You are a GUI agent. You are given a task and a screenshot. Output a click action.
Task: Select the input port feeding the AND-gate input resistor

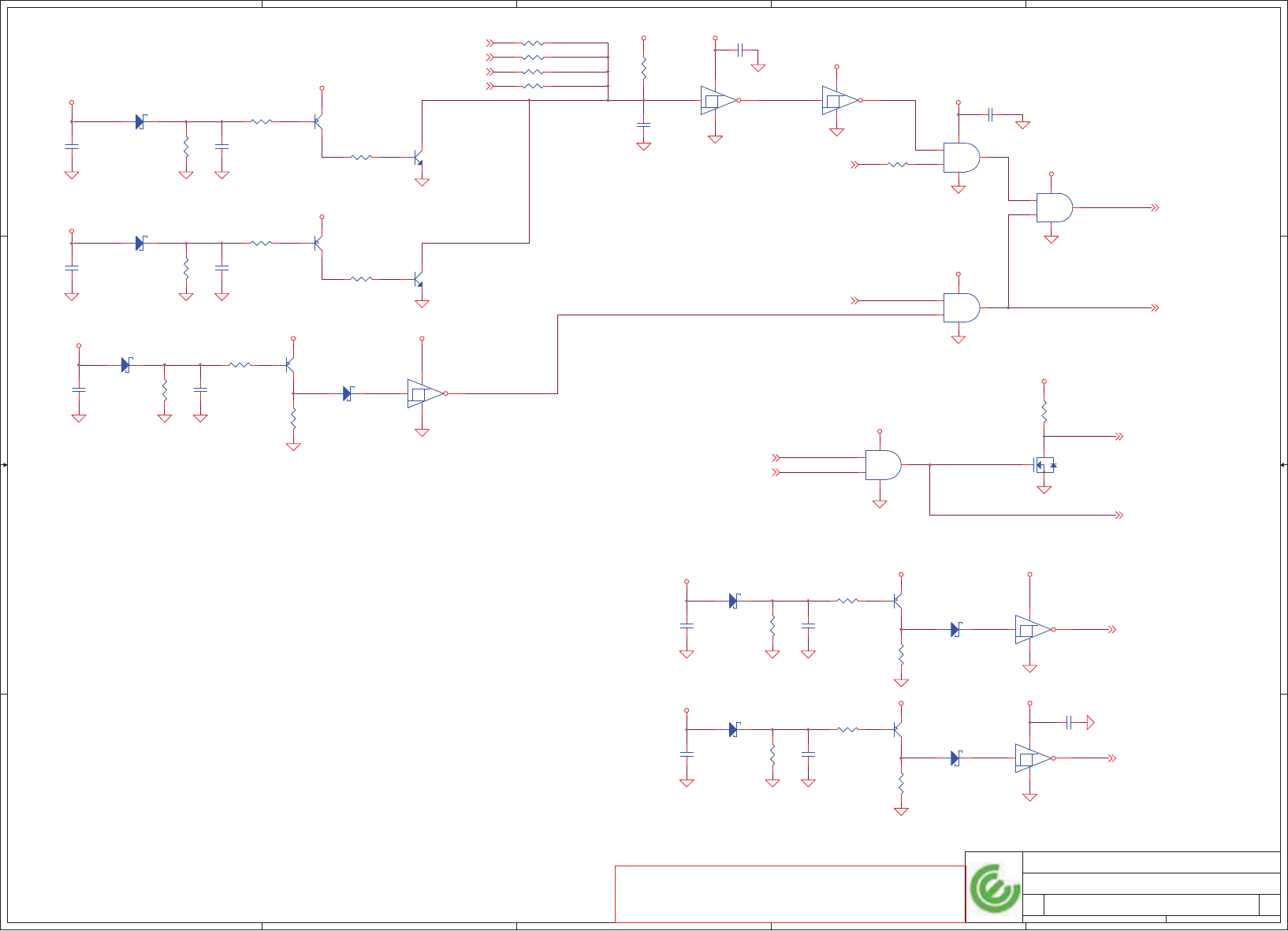[x=855, y=165]
